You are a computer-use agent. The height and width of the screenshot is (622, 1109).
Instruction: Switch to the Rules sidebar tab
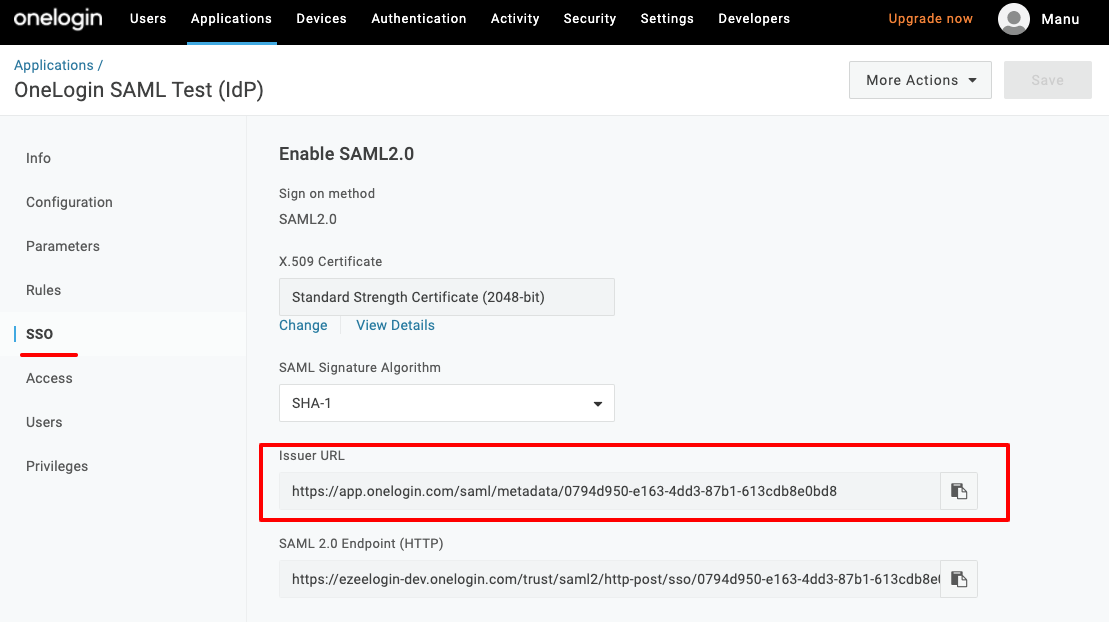(x=43, y=290)
